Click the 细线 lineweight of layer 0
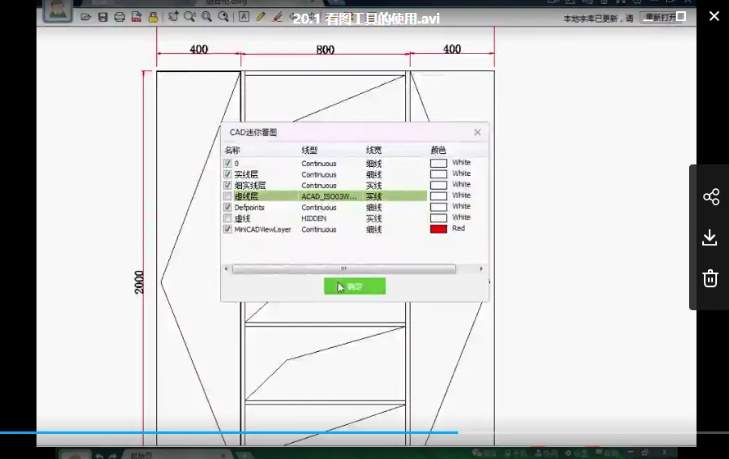 374,164
